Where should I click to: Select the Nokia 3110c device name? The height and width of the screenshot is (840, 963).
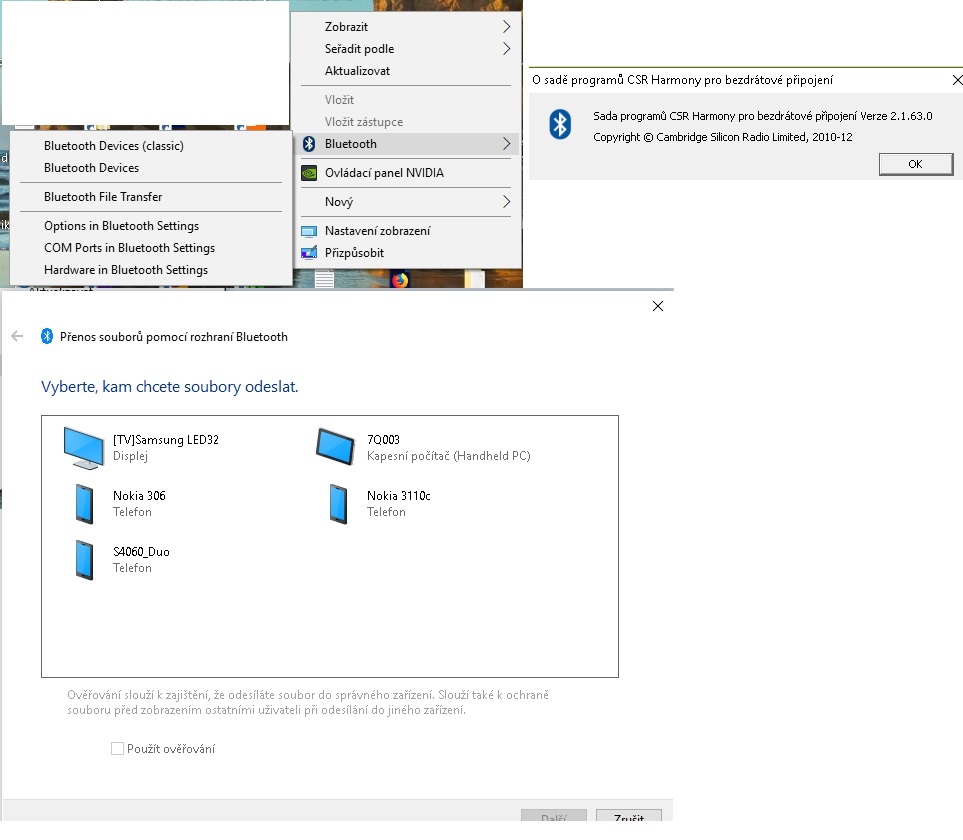[399, 496]
